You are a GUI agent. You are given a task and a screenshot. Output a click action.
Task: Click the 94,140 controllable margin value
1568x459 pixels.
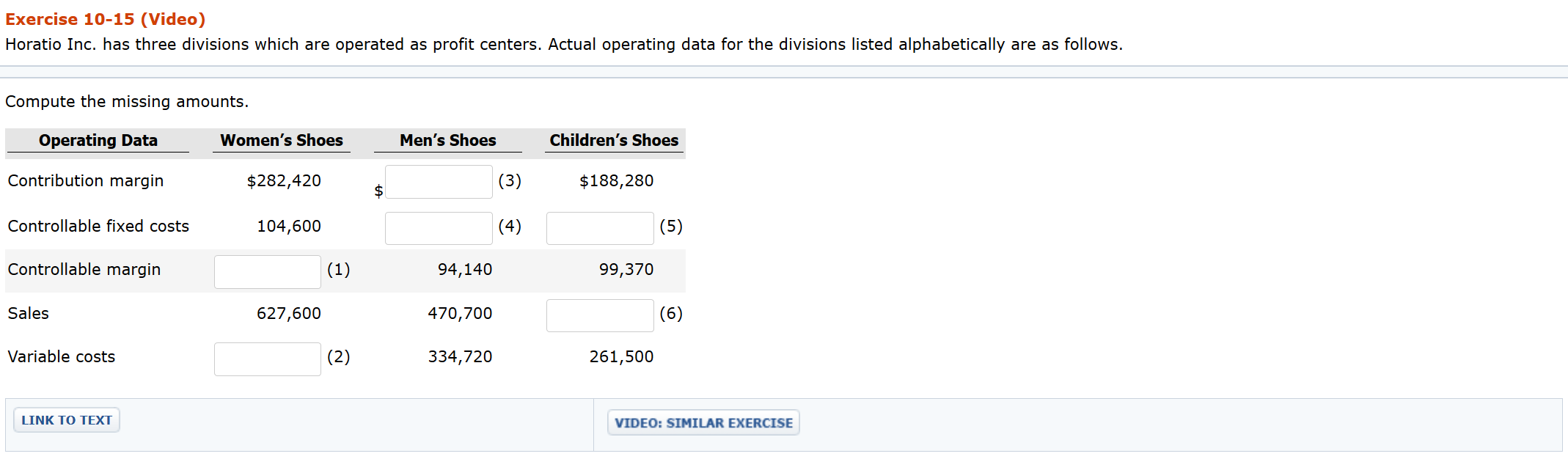tap(465, 269)
